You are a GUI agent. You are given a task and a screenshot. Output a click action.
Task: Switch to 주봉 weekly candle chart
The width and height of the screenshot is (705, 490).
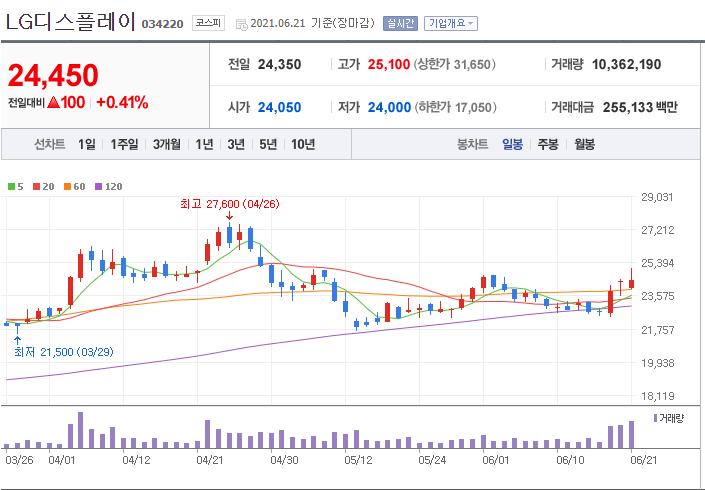pyautogui.click(x=548, y=144)
